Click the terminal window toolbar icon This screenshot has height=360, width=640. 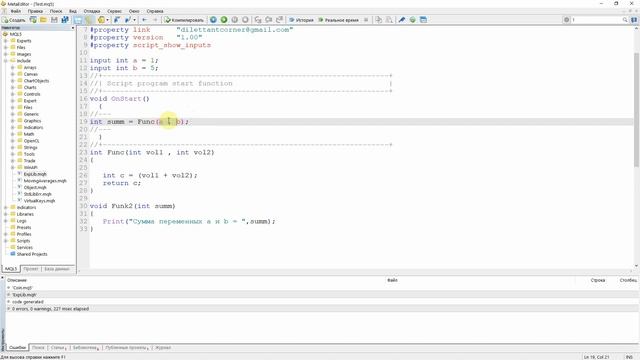click(423, 20)
